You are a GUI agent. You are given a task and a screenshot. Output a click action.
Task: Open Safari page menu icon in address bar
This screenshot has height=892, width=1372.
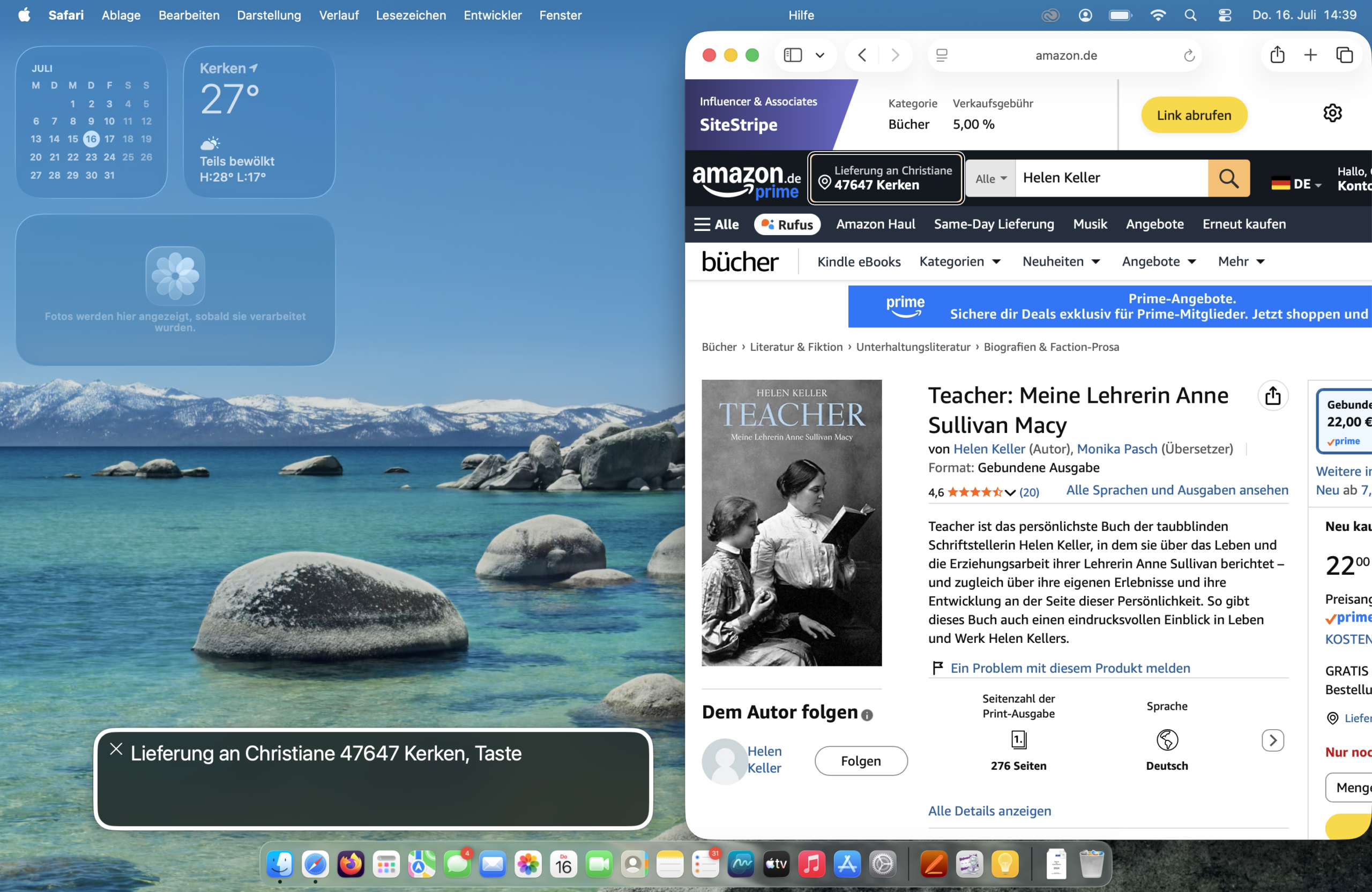pyautogui.click(x=942, y=55)
